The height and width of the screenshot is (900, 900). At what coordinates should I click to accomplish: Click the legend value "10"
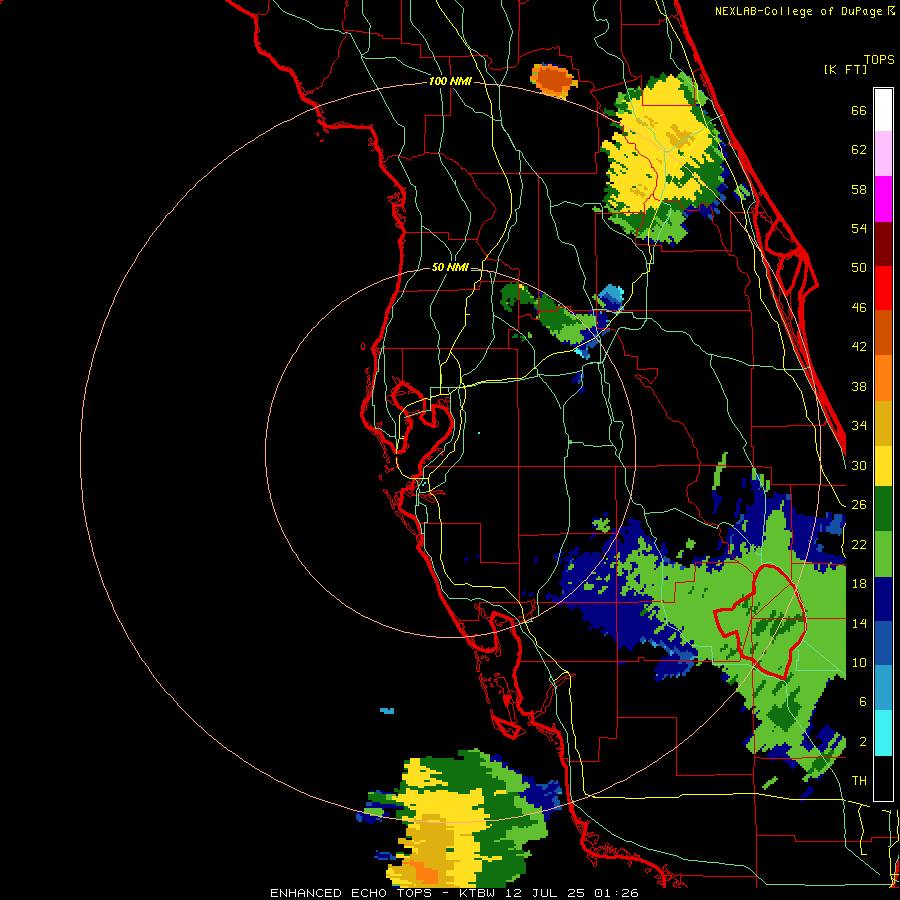(x=859, y=663)
